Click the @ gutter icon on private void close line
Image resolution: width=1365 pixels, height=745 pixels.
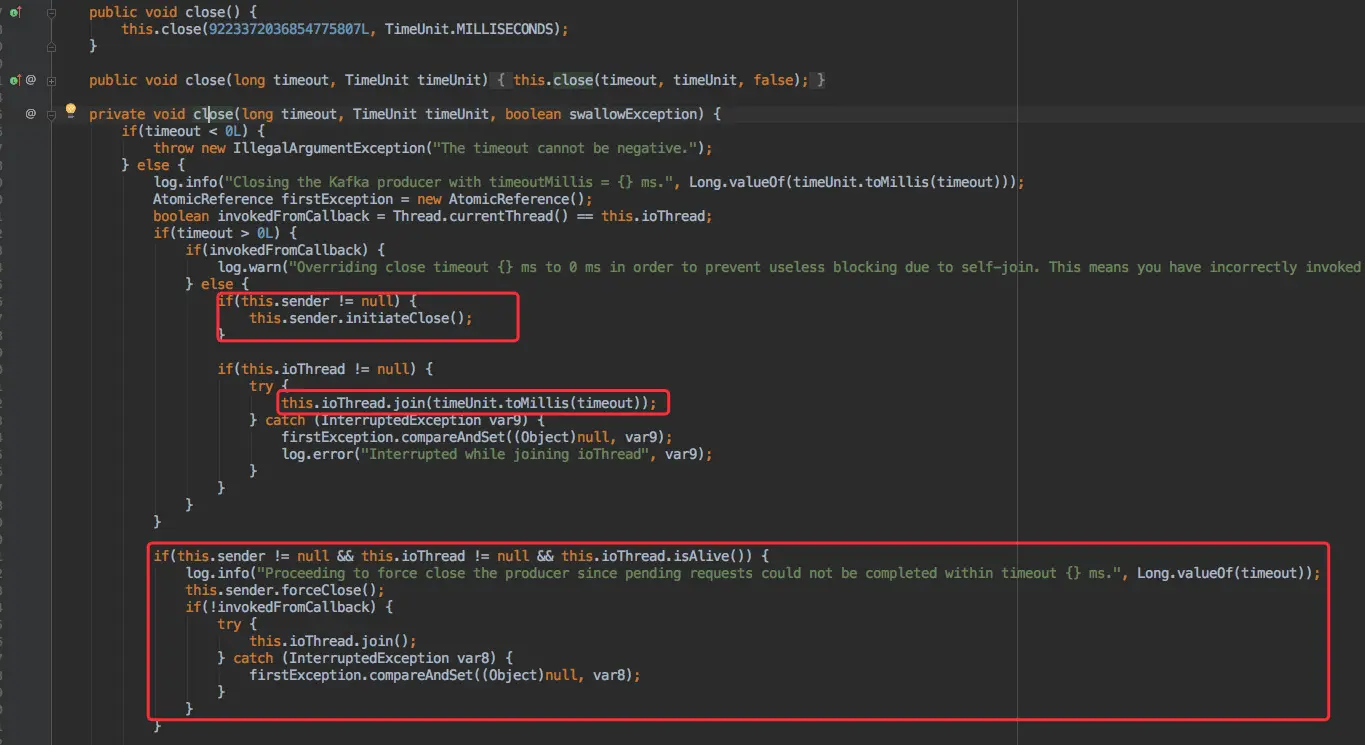coord(31,114)
